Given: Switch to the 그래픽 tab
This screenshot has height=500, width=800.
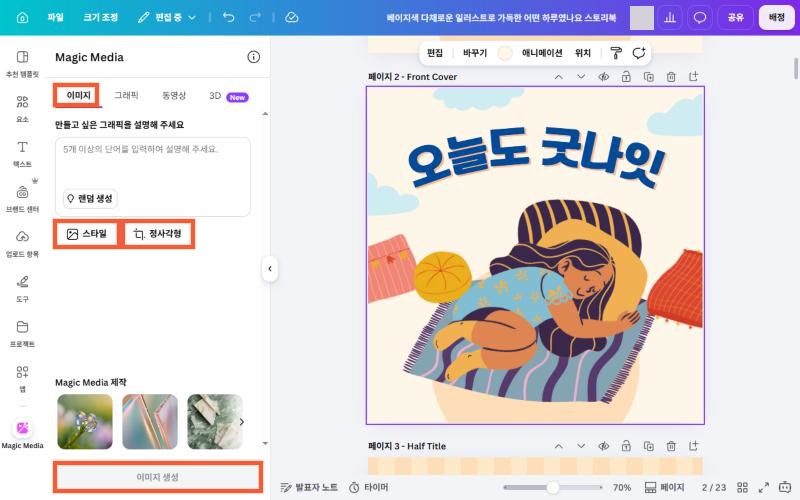Looking at the screenshot, I should (x=126, y=95).
